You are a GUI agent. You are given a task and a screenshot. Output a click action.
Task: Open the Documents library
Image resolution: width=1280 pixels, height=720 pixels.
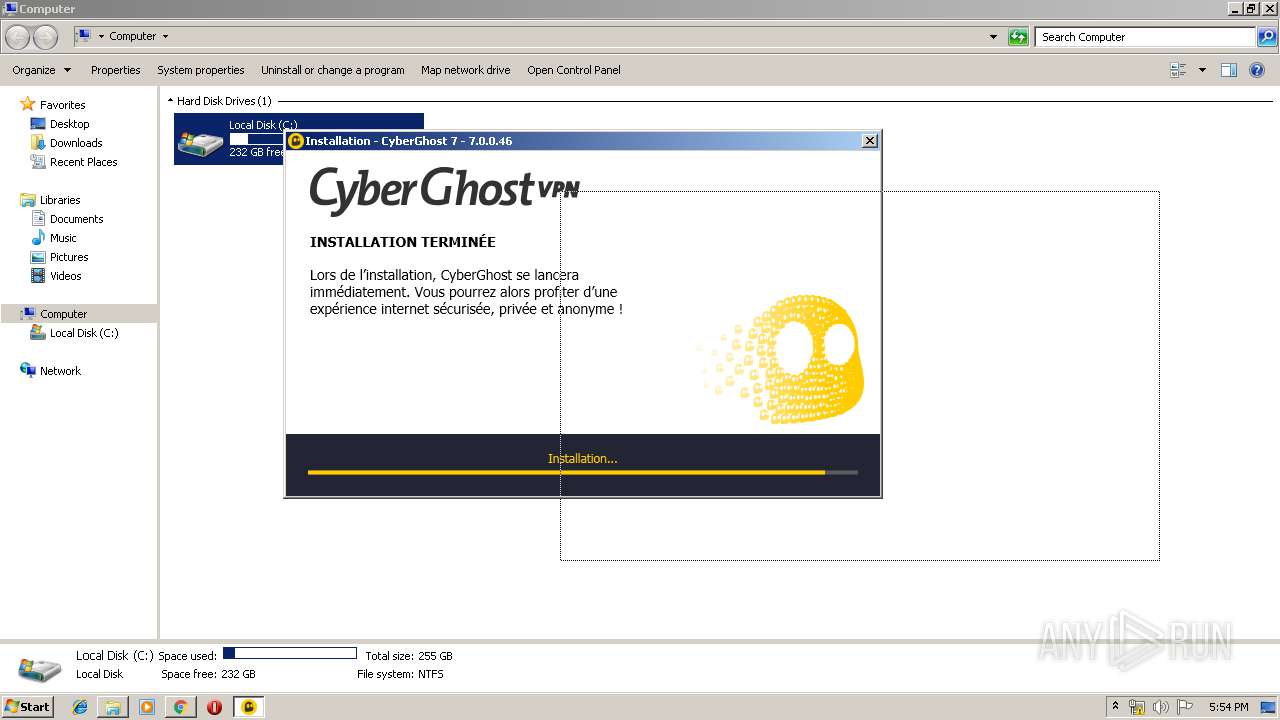76,219
